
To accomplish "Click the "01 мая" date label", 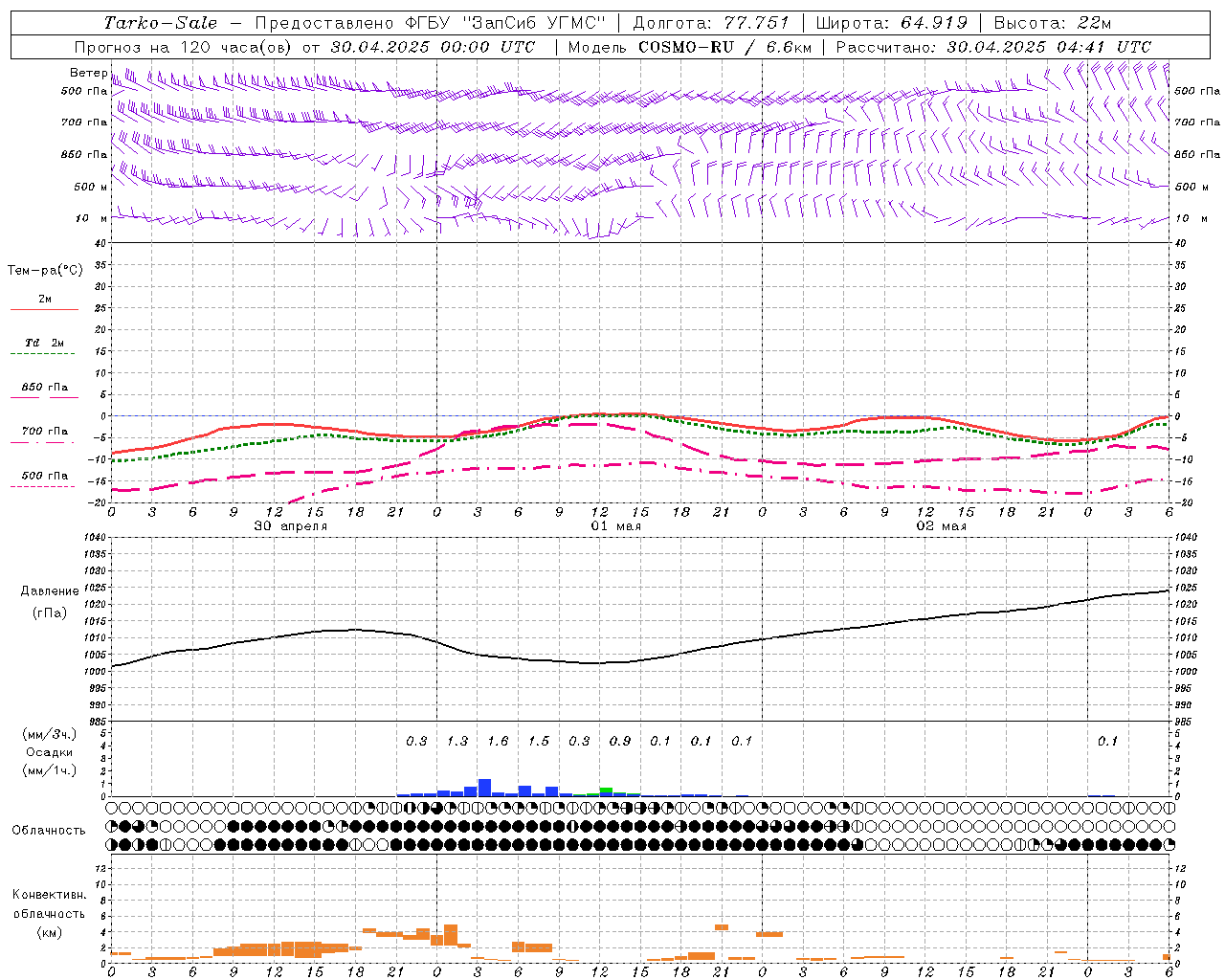I will [616, 526].
